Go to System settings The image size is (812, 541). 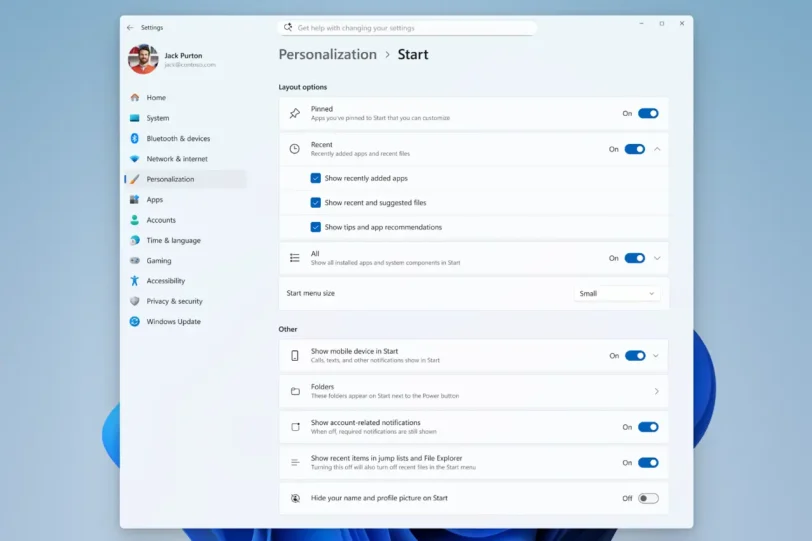[185, 118]
